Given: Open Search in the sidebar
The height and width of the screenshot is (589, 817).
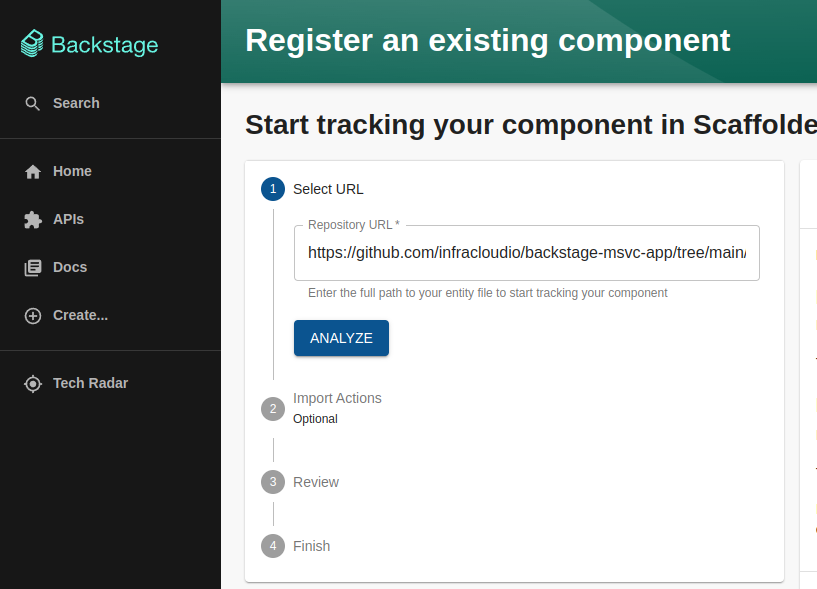Looking at the screenshot, I should [x=76, y=103].
